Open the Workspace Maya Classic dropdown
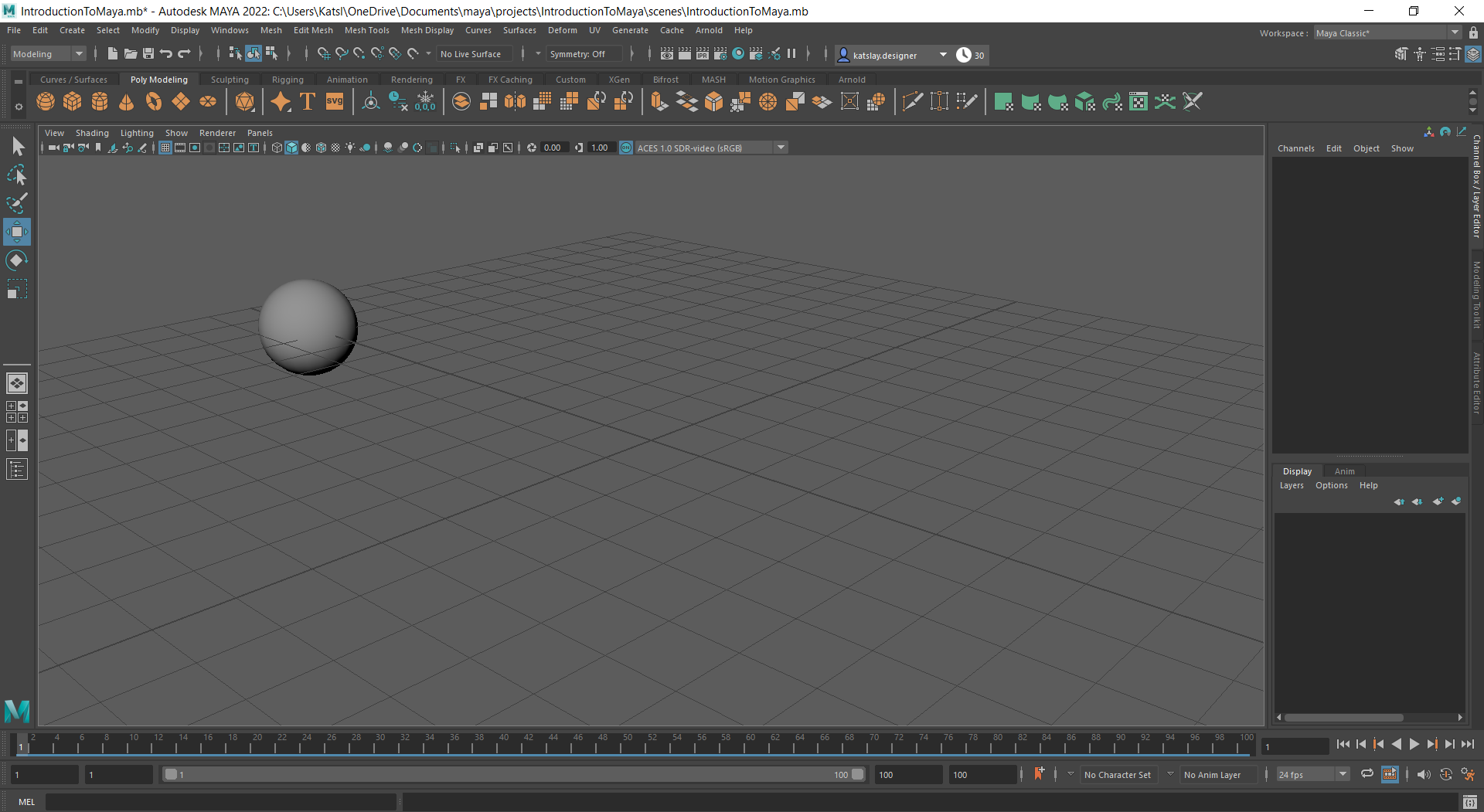The width and height of the screenshot is (1484, 812). tap(1387, 33)
